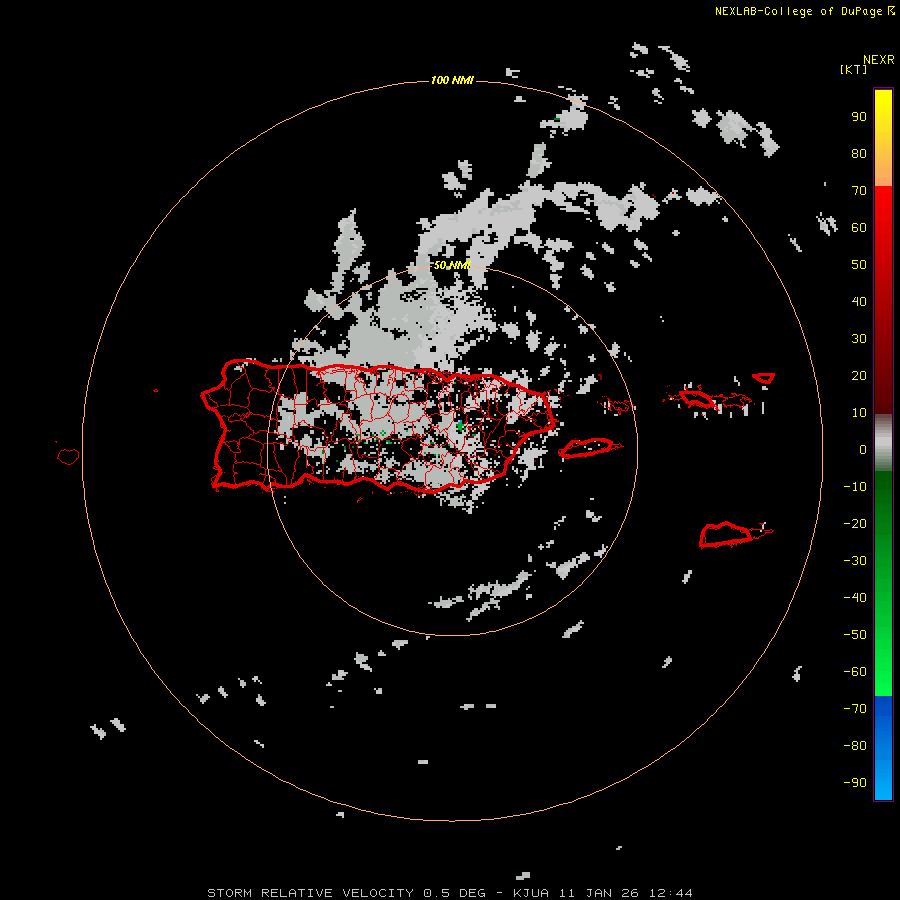Click the -20 value on the velocity scale
The image size is (900, 900).
(855, 524)
